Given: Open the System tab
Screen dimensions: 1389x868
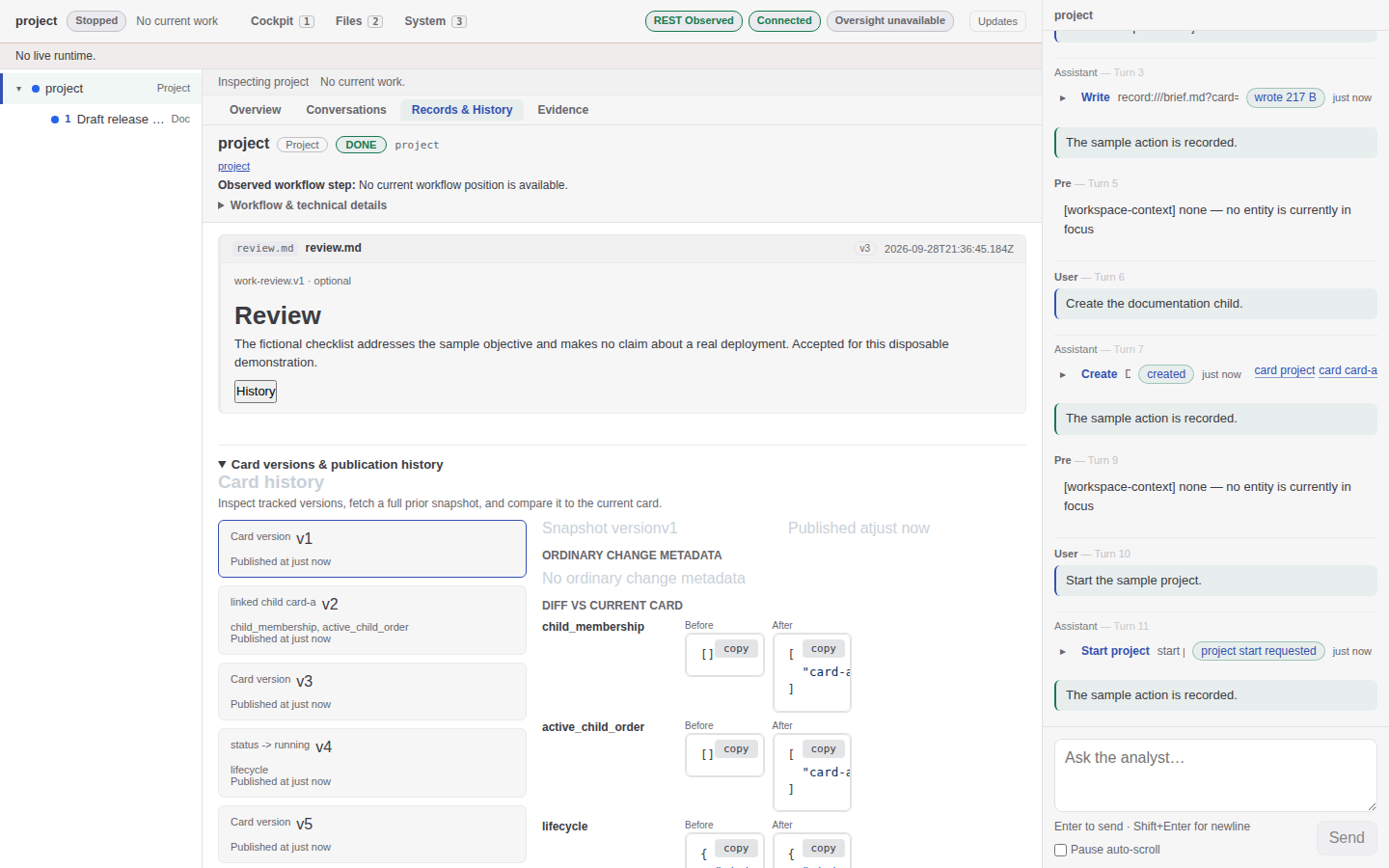Looking at the screenshot, I should tap(435, 21).
